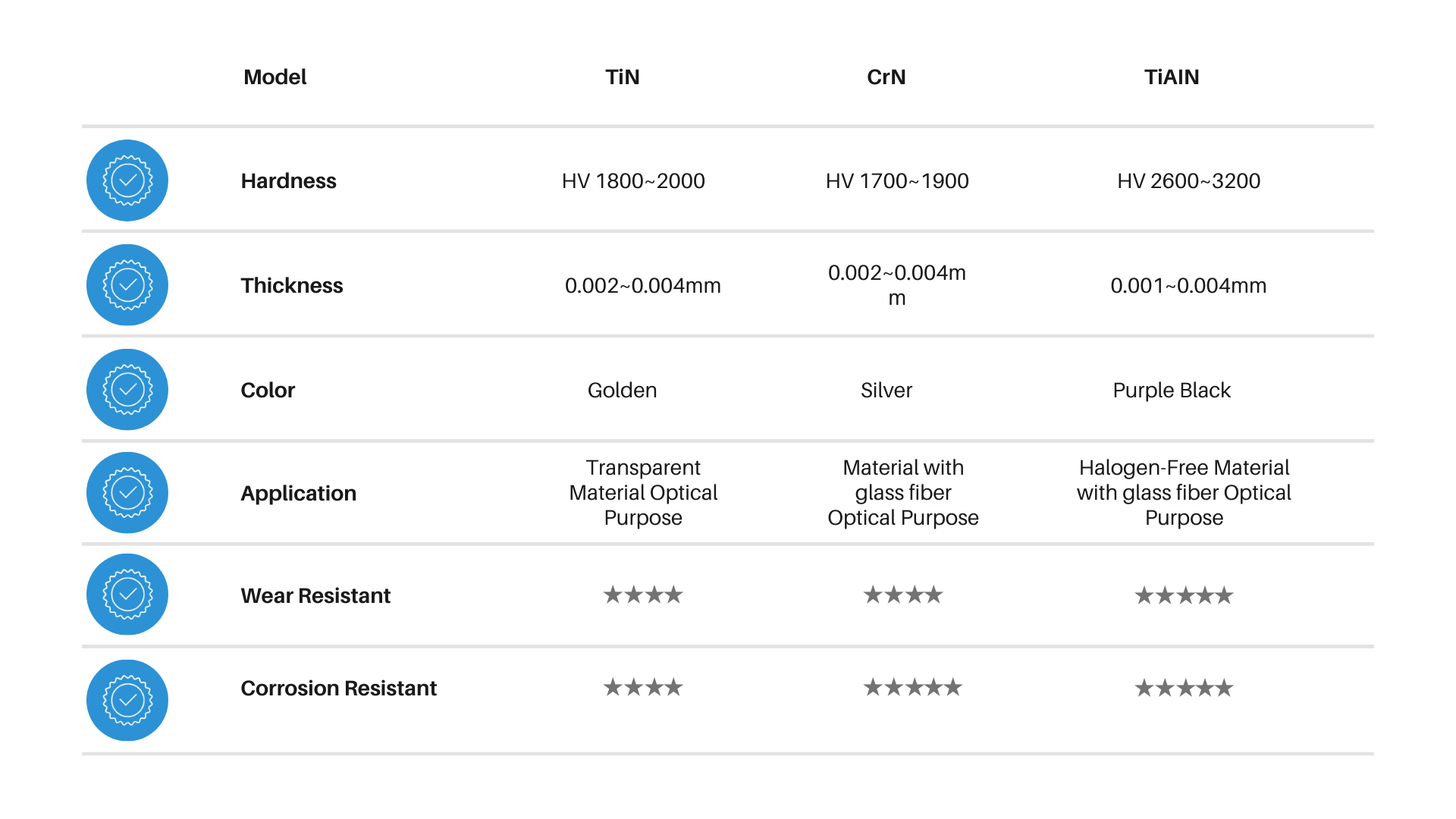Click the Golden color cell

622,391
